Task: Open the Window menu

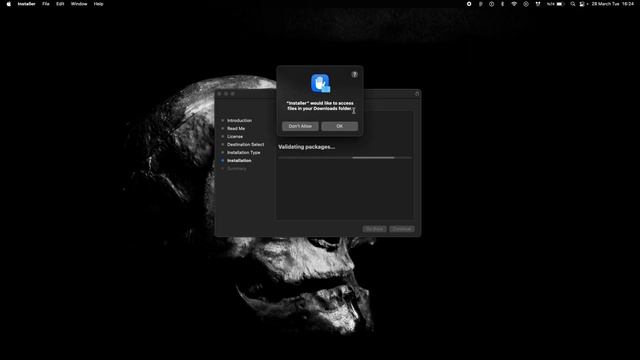Action: coord(79,4)
